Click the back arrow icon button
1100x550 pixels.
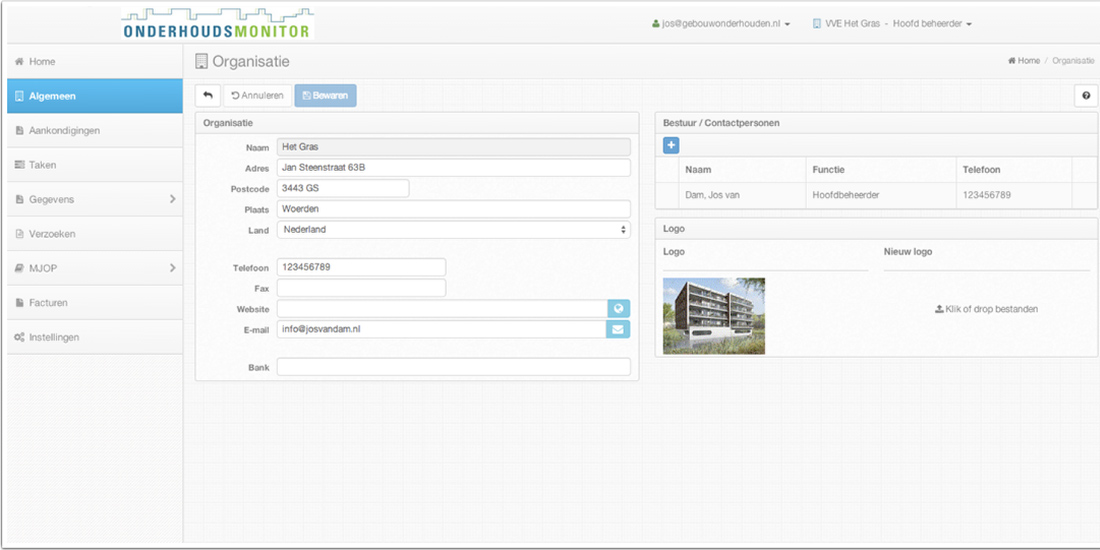(208, 96)
